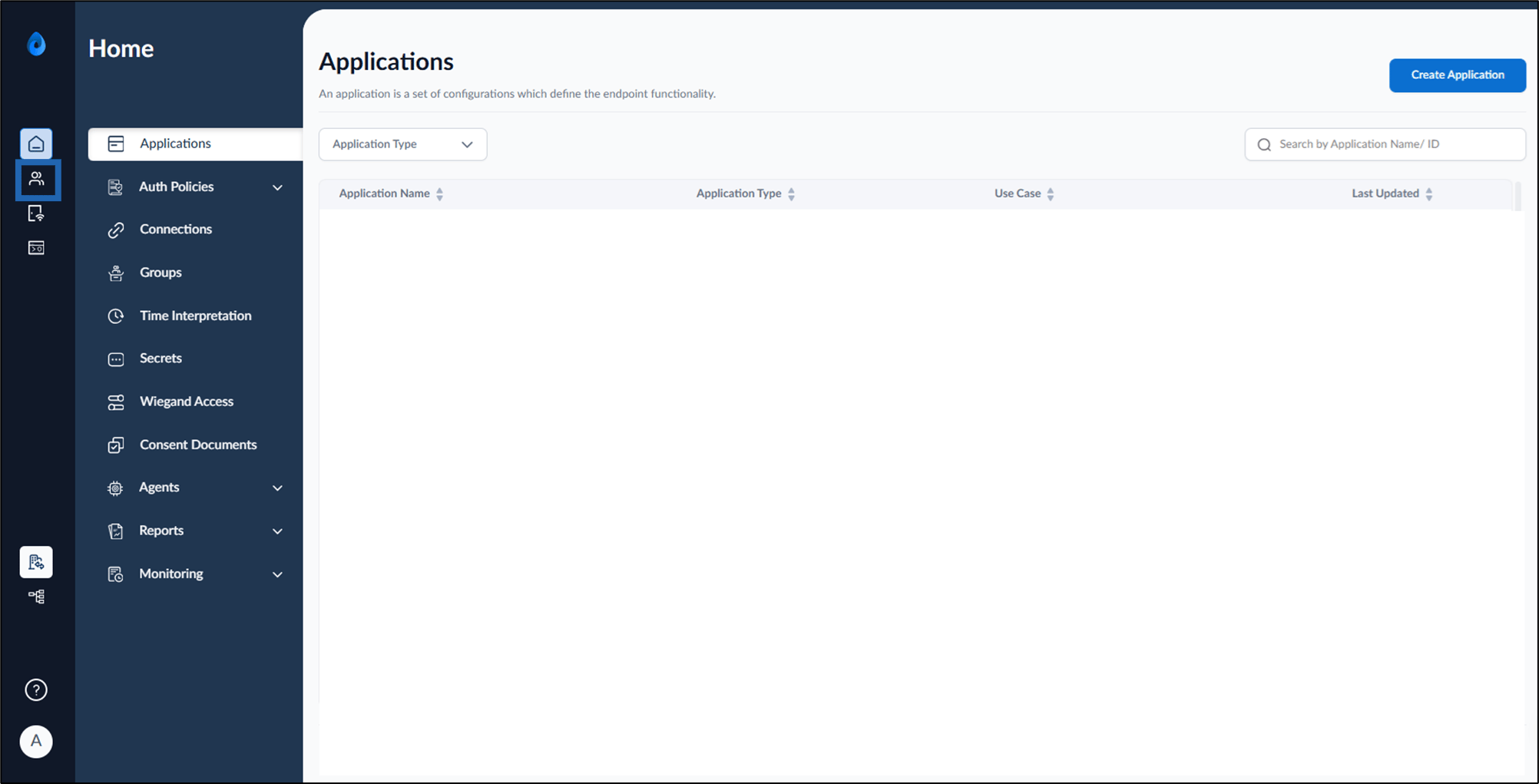This screenshot has height=784, width=1539.
Task: Expand the Monitoring chevron
Action: [278, 574]
